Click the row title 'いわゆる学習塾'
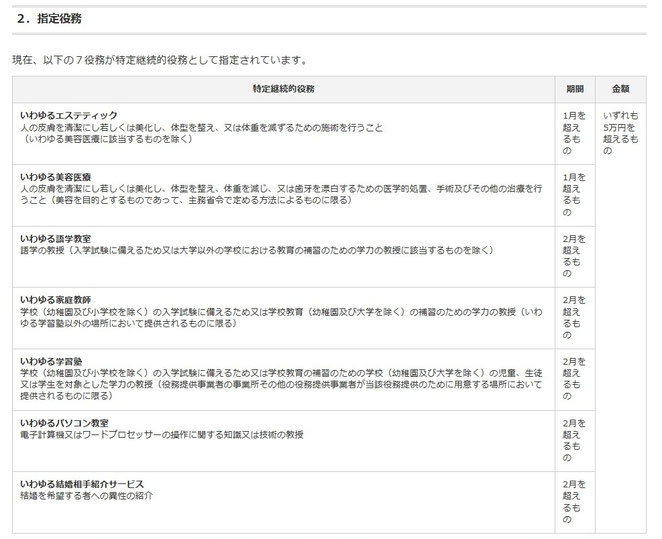The image size is (662, 539). pos(51,361)
